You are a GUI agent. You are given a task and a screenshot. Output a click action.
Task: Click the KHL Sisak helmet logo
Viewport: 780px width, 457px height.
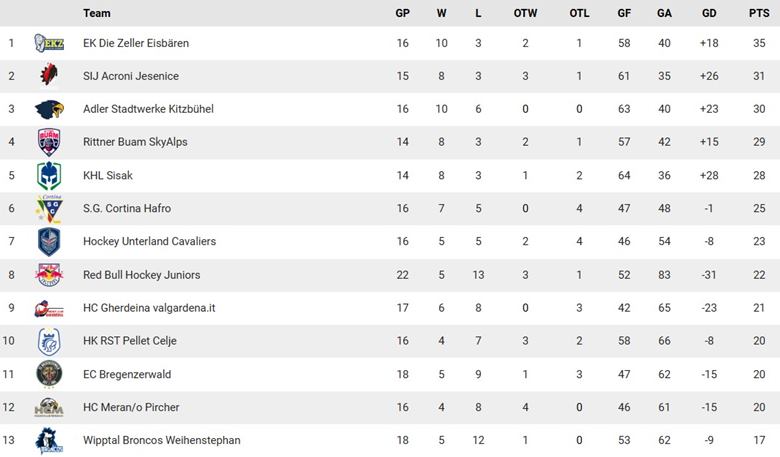[48, 175]
